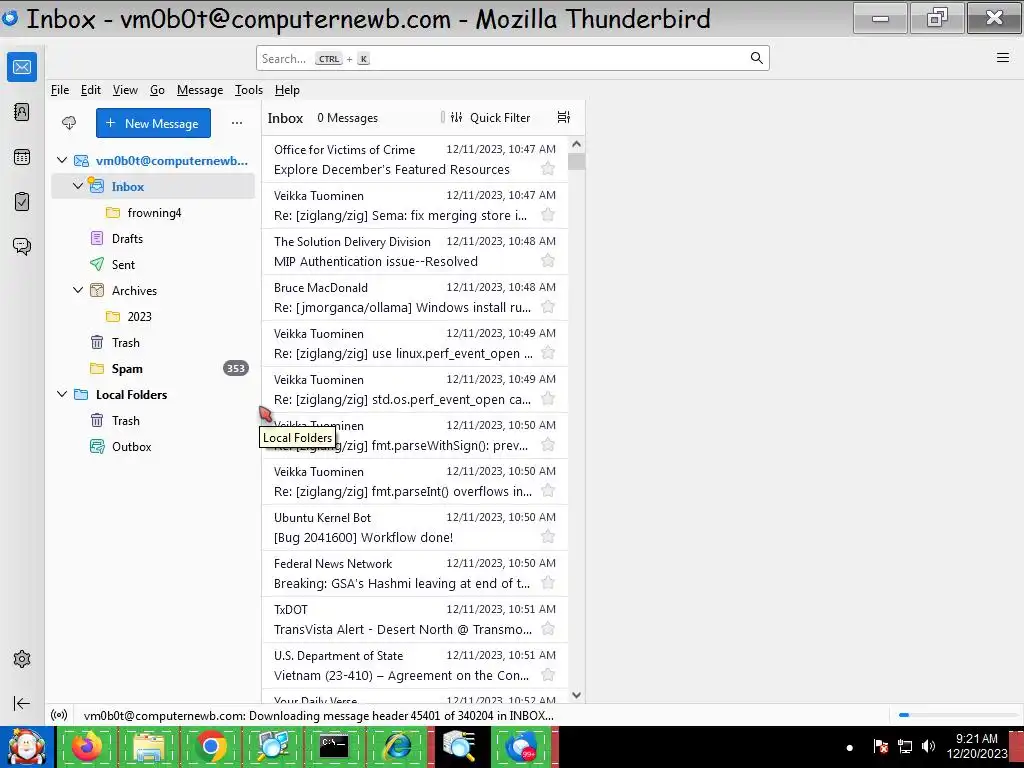Open the File menu
The width and height of the screenshot is (1024, 768).
(60, 90)
